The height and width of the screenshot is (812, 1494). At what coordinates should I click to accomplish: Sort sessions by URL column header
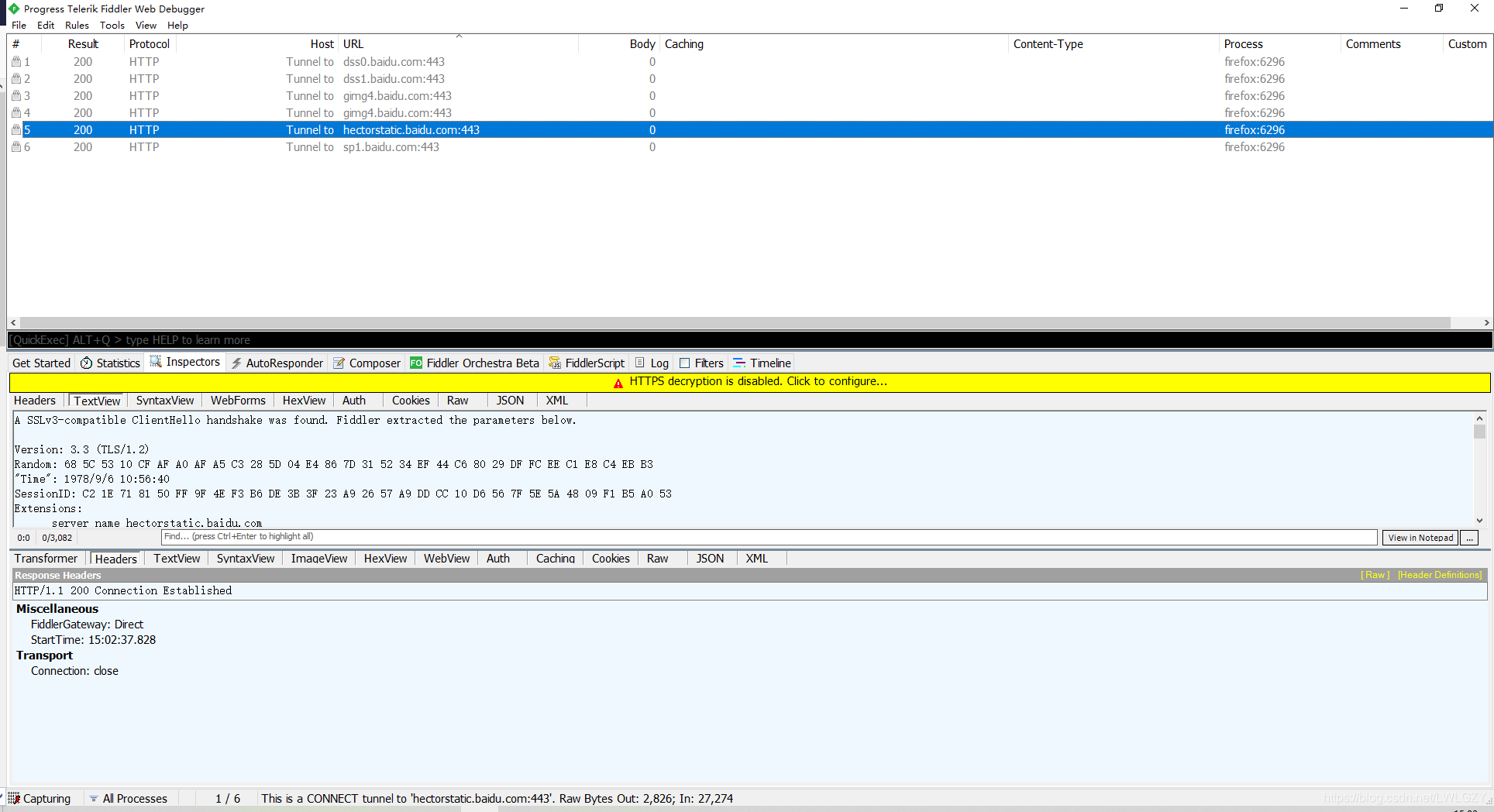pos(459,44)
